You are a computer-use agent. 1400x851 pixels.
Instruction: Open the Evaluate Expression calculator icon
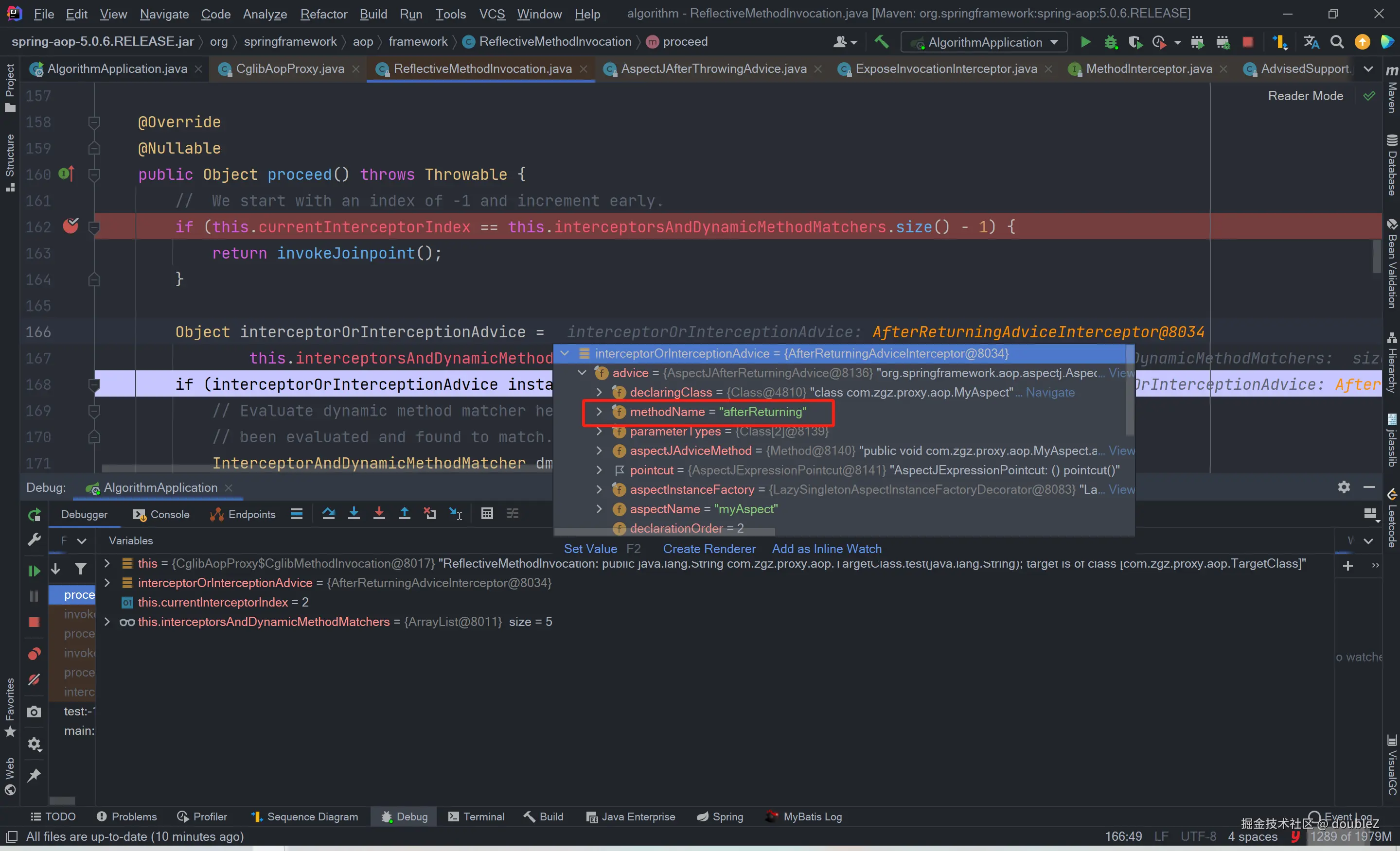(x=487, y=514)
